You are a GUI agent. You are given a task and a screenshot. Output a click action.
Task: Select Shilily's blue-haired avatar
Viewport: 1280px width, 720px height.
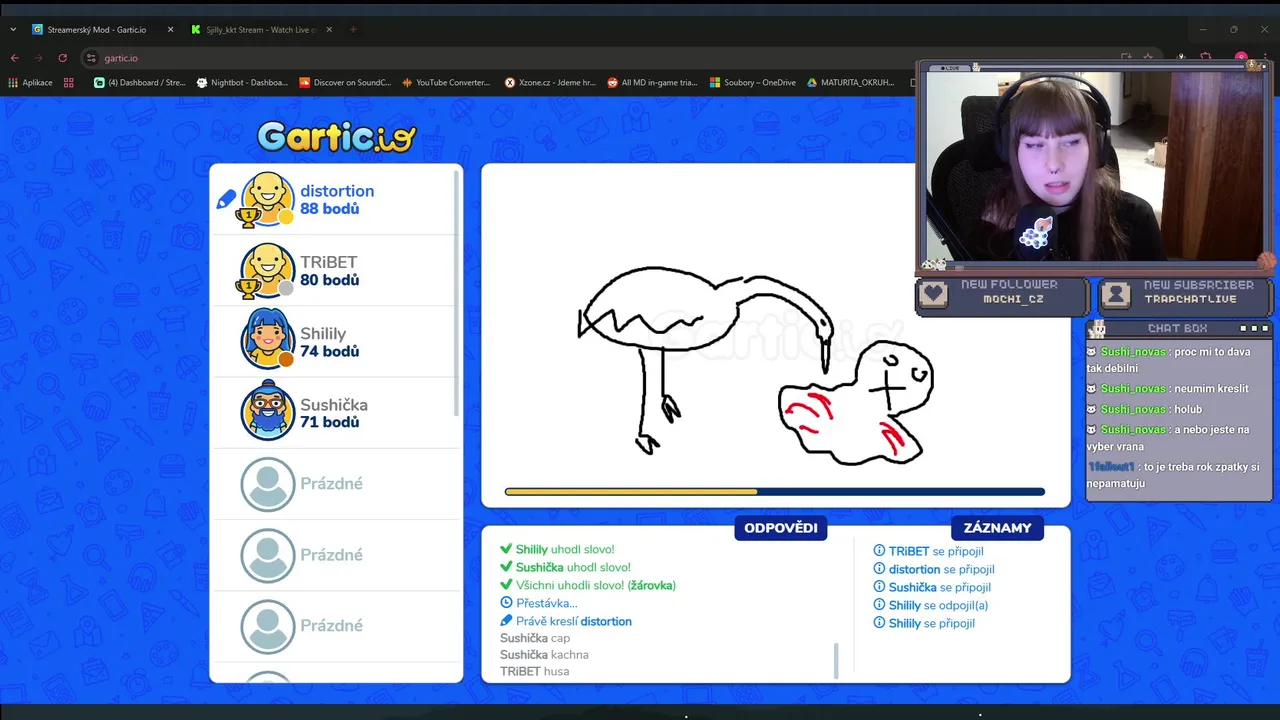pyautogui.click(x=267, y=340)
